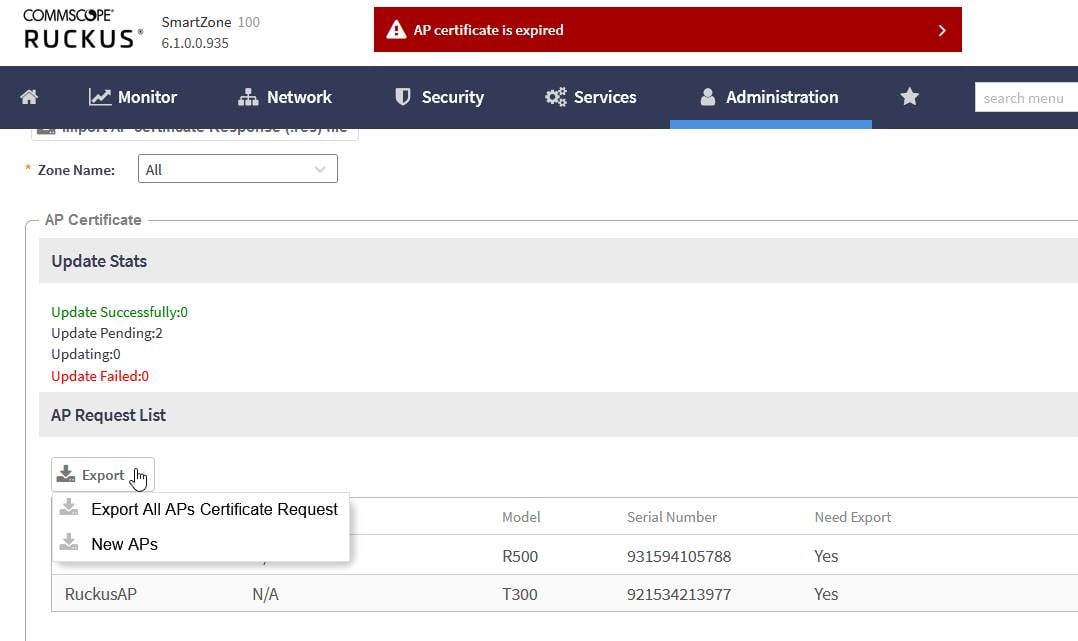Select the RuckusAP row name
The image size is (1078, 641).
pos(100,594)
